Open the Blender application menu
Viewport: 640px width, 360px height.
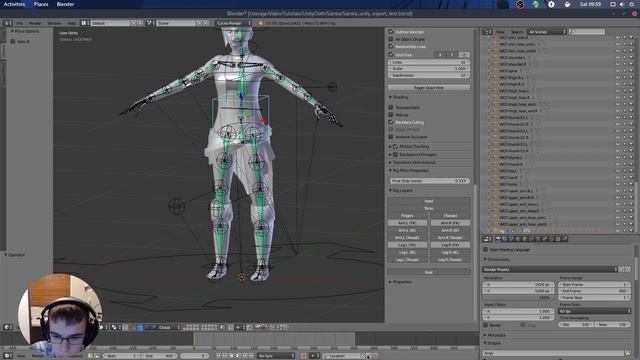pos(65,4)
